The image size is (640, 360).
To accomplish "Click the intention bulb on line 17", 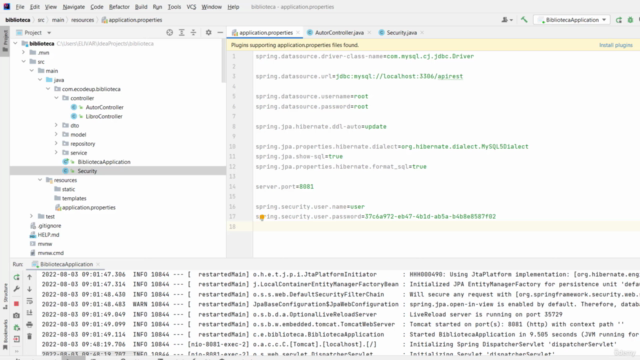I will pos(262,217).
